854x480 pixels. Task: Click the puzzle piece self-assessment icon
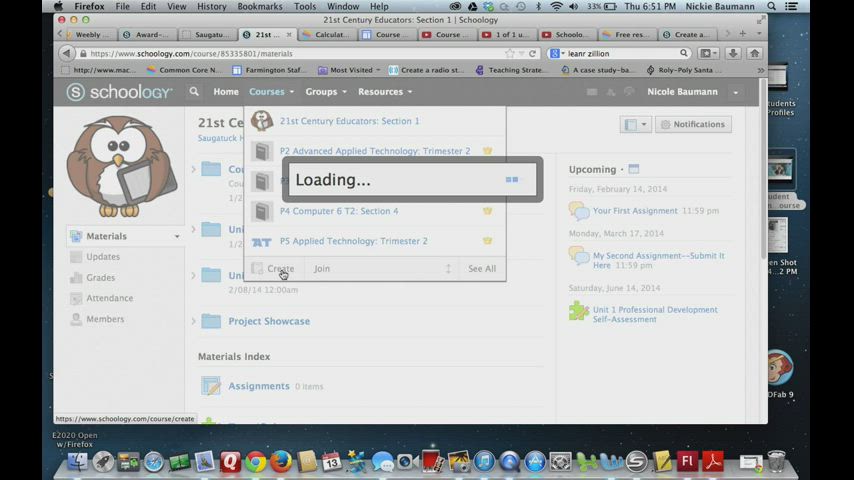point(578,311)
